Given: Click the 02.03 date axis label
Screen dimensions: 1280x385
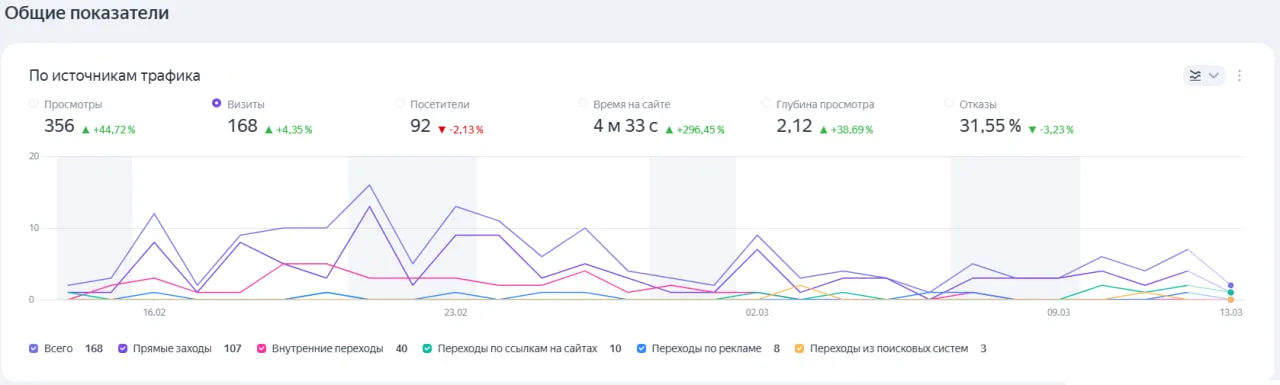Looking at the screenshot, I should coord(757,313).
